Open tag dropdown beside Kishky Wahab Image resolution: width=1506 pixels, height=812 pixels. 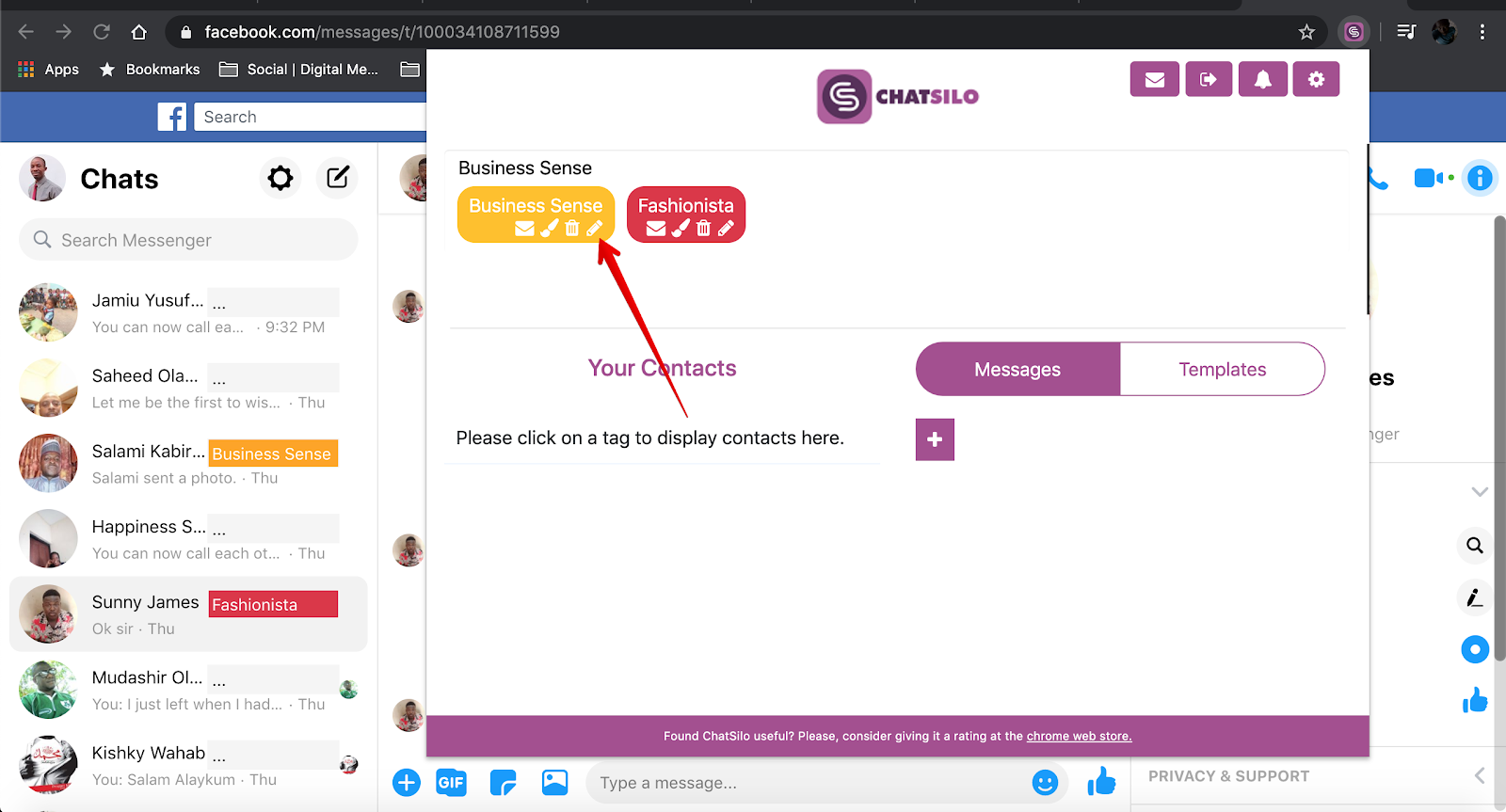point(273,755)
